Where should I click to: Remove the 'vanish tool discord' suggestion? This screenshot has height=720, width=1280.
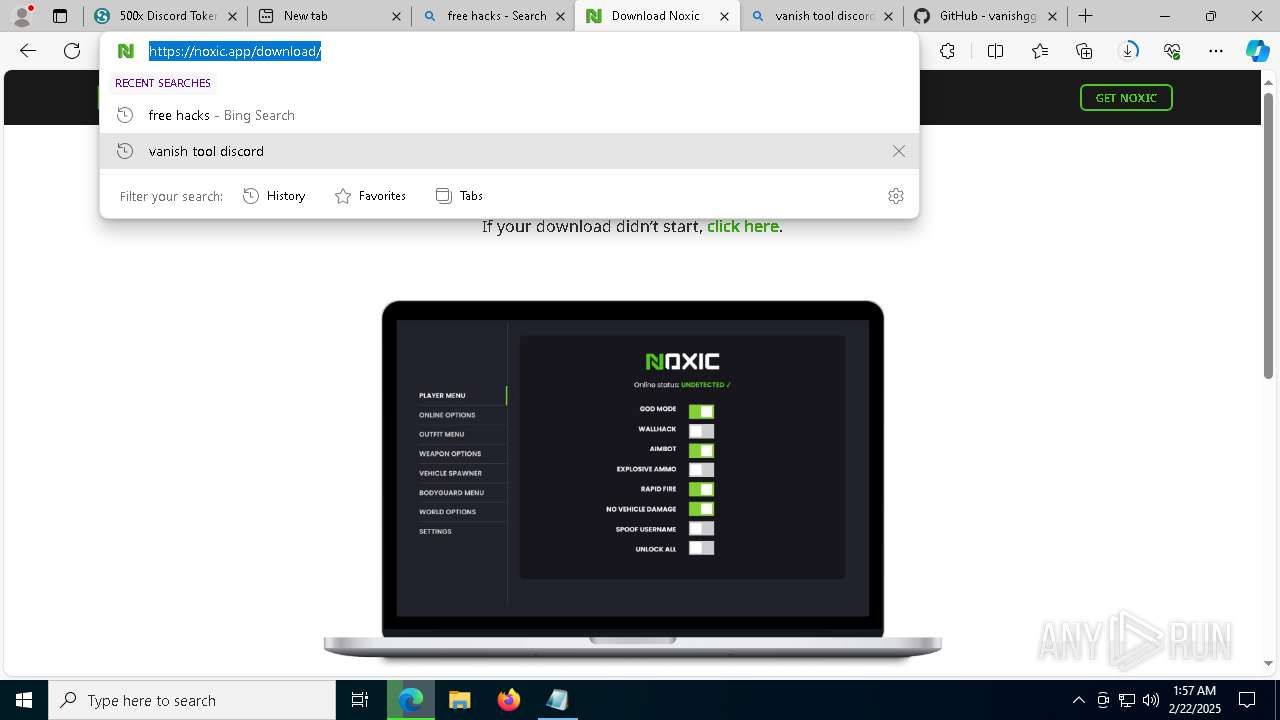(x=899, y=151)
